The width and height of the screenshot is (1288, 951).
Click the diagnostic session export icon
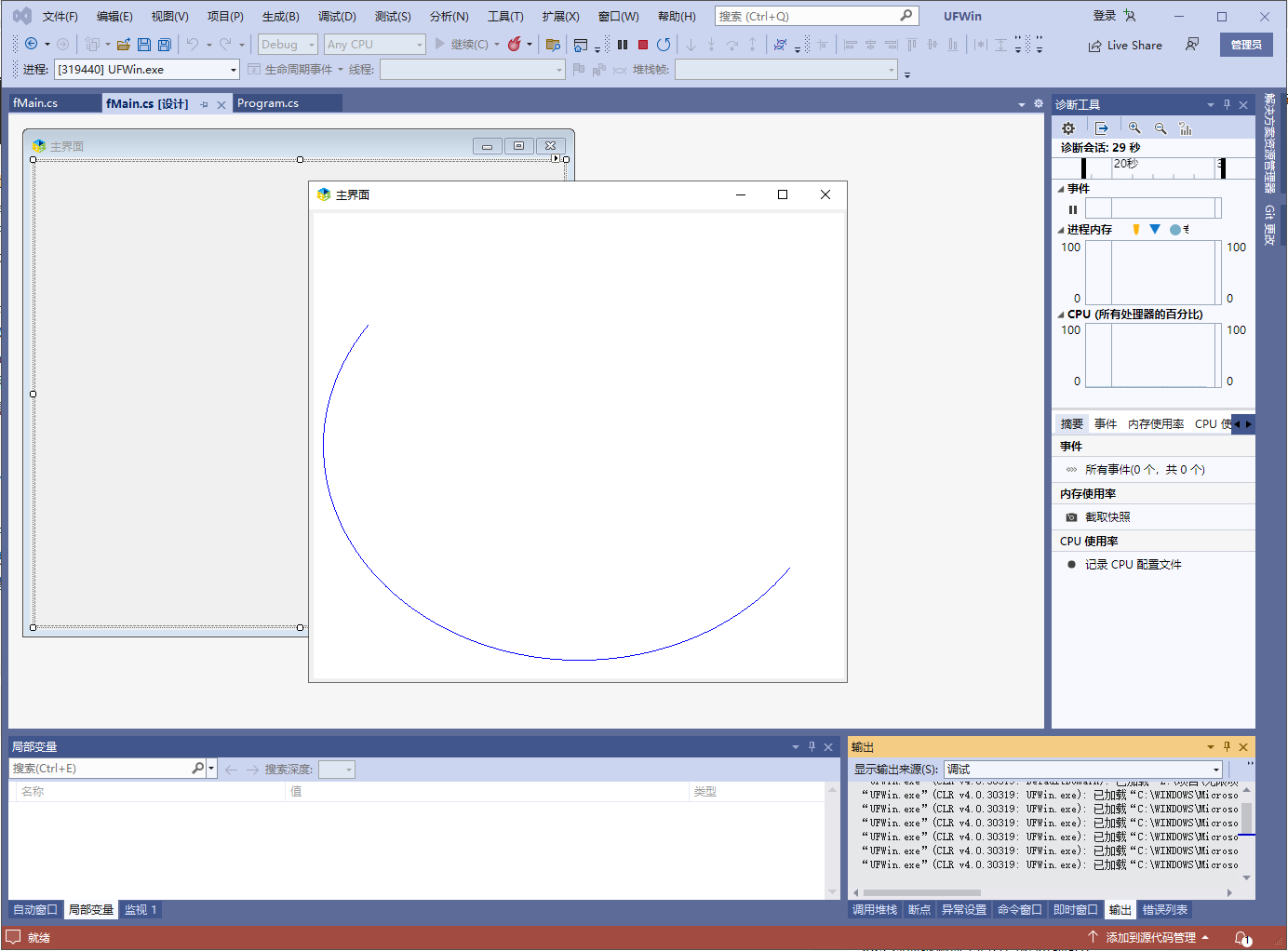click(x=1102, y=128)
